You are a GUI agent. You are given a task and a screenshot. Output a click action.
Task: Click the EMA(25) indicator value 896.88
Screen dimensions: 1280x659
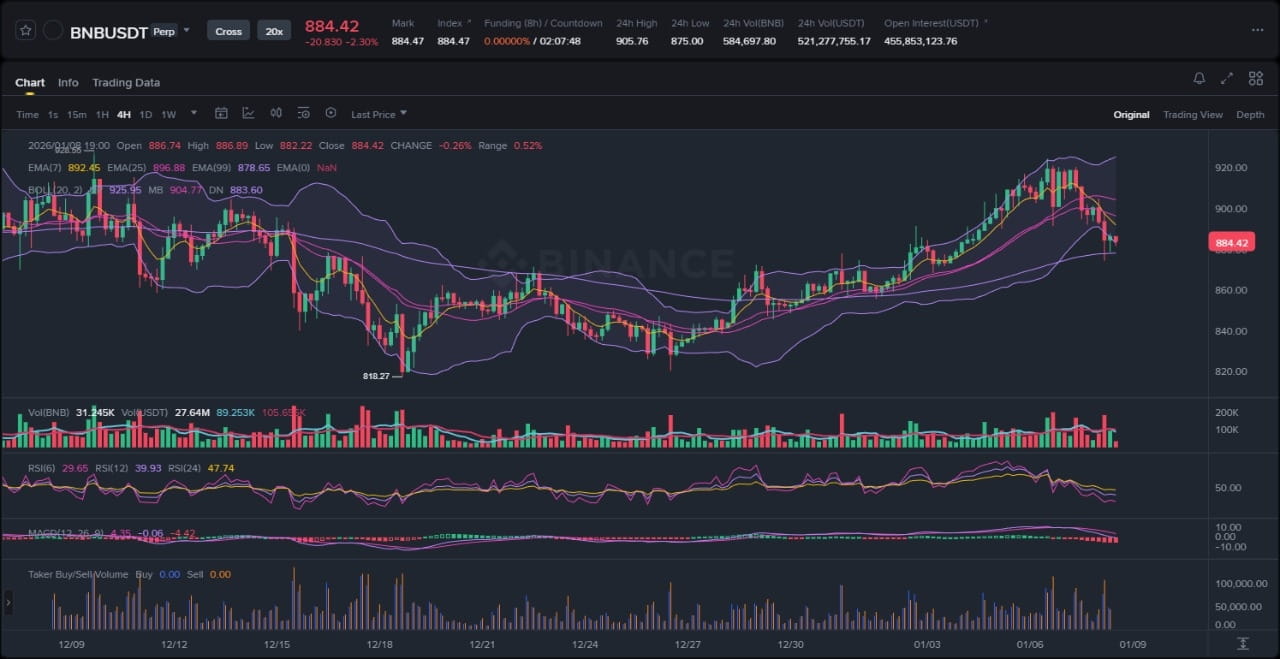[169, 168]
